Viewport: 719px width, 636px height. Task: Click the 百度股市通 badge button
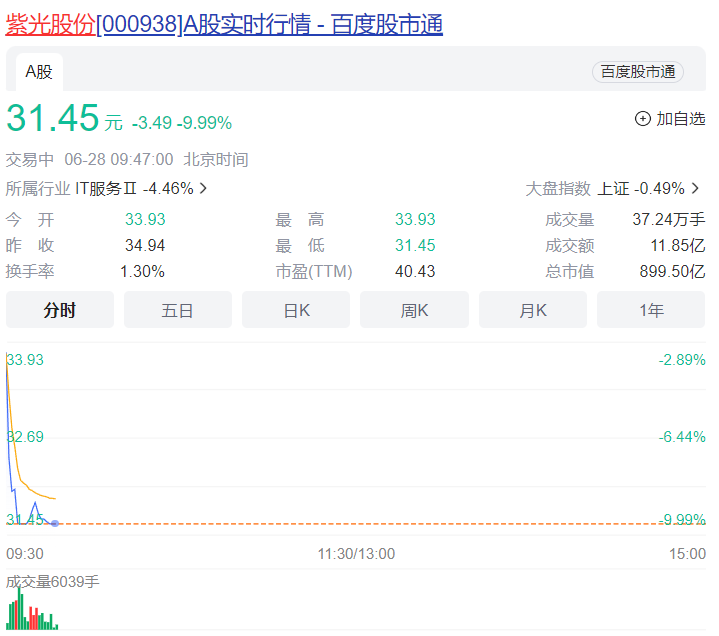pyautogui.click(x=638, y=72)
